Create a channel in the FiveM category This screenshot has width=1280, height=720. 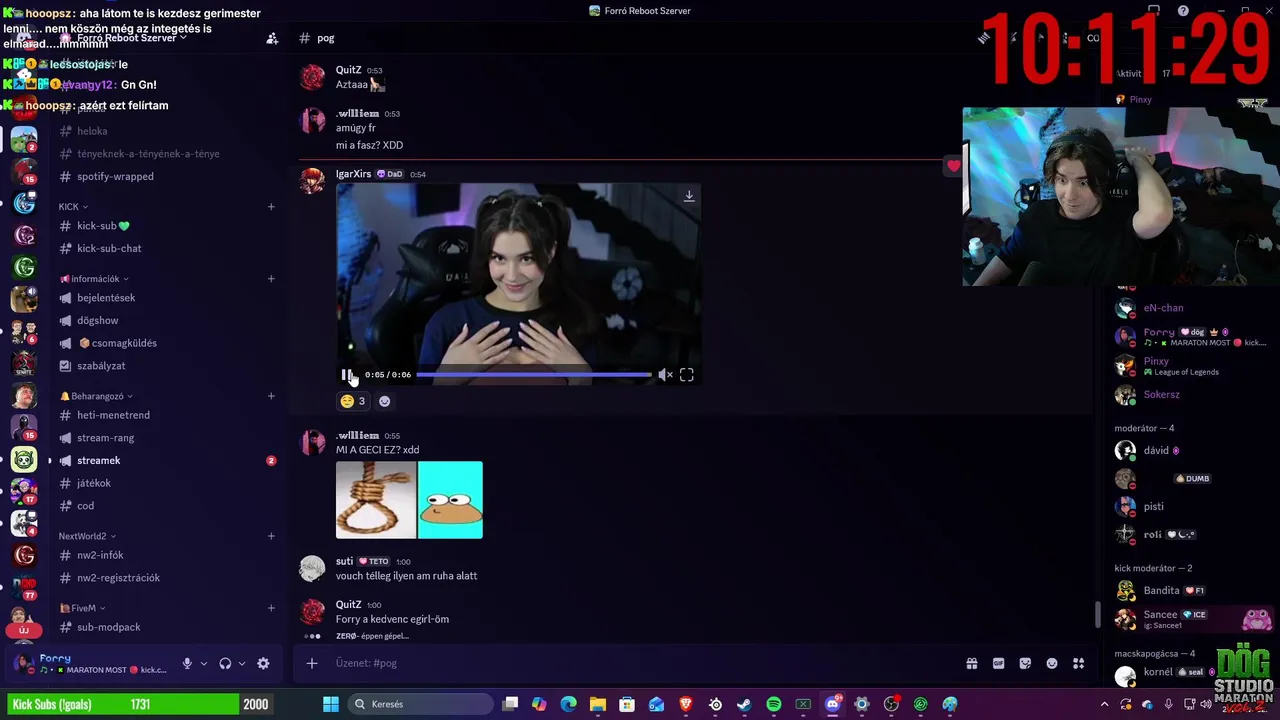point(271,608)
